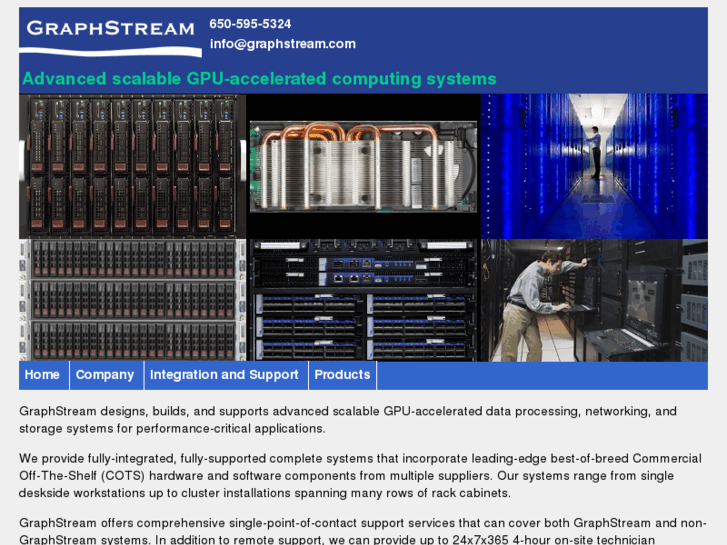Click the storage drive array image
This screenshot has height=545, width=727.
tap(133, 300)
